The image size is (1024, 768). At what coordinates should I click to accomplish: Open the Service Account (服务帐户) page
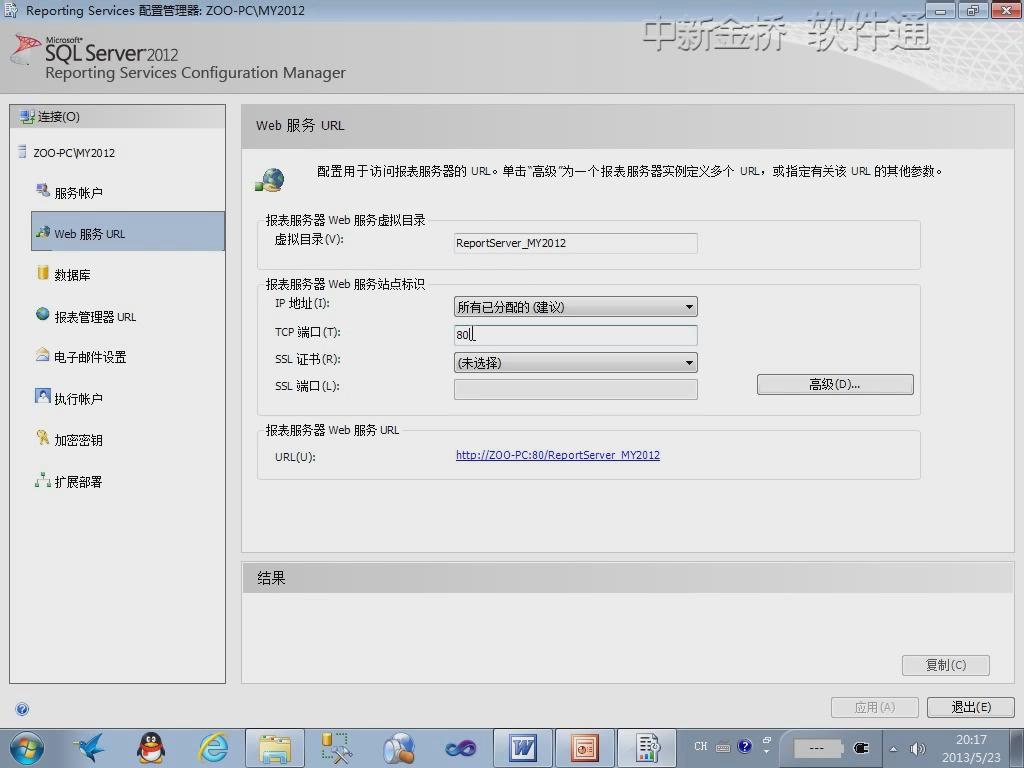coord(78,193)
